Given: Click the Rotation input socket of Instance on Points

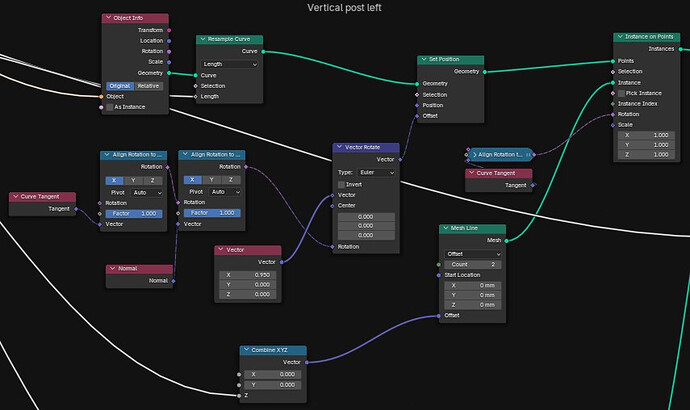Looking at the screenshot, I should [613, 114].
